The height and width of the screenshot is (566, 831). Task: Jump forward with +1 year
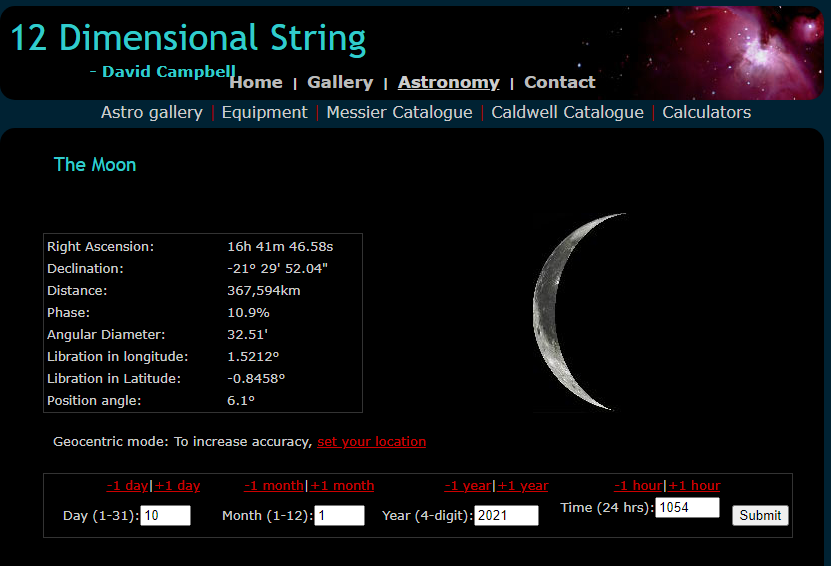pos(523,485)
